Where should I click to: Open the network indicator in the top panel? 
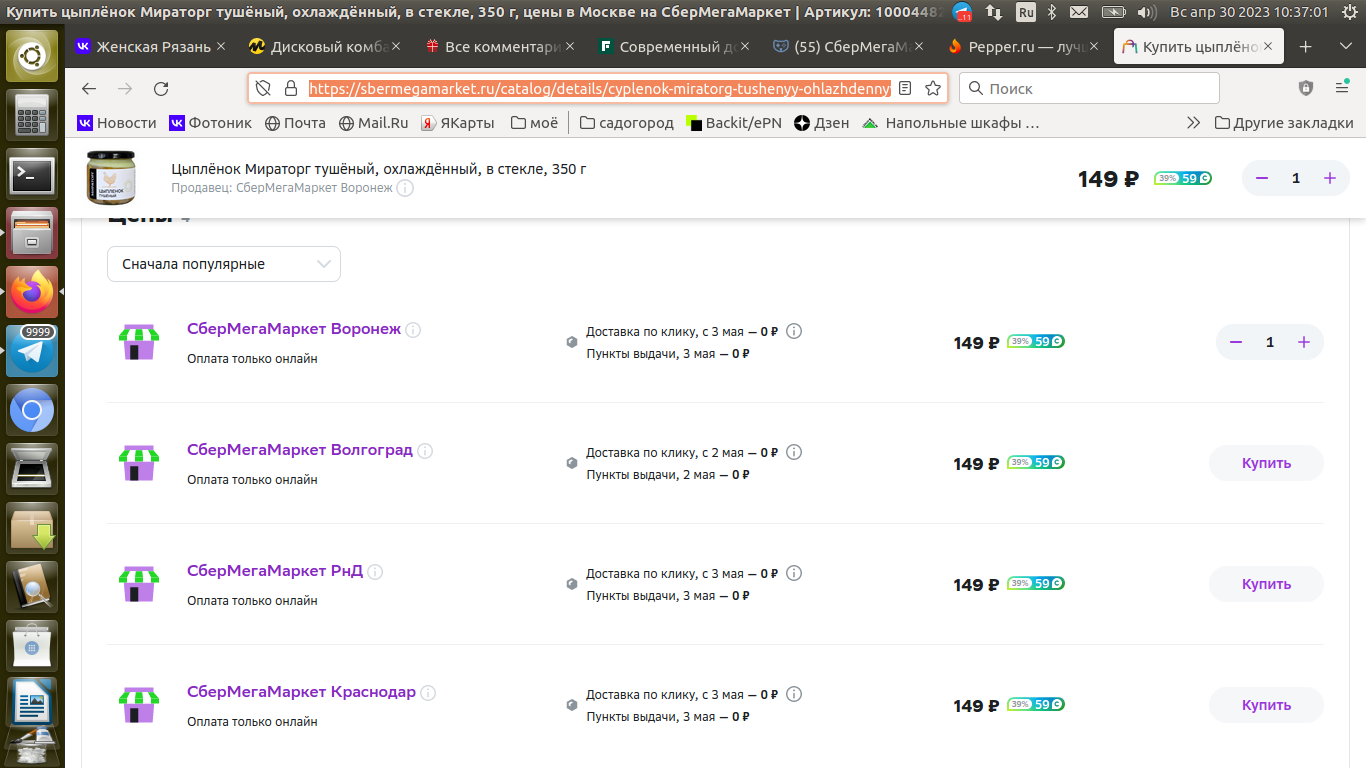(994, 12)
